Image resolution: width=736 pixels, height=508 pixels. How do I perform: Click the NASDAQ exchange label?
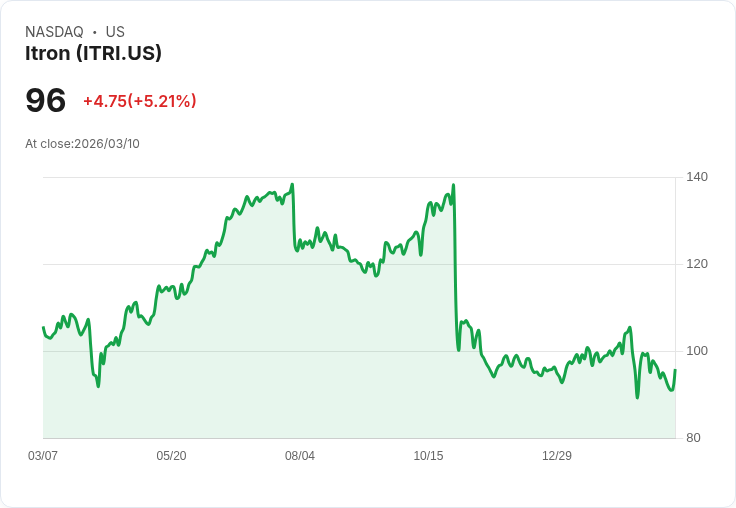coord(54,32)
